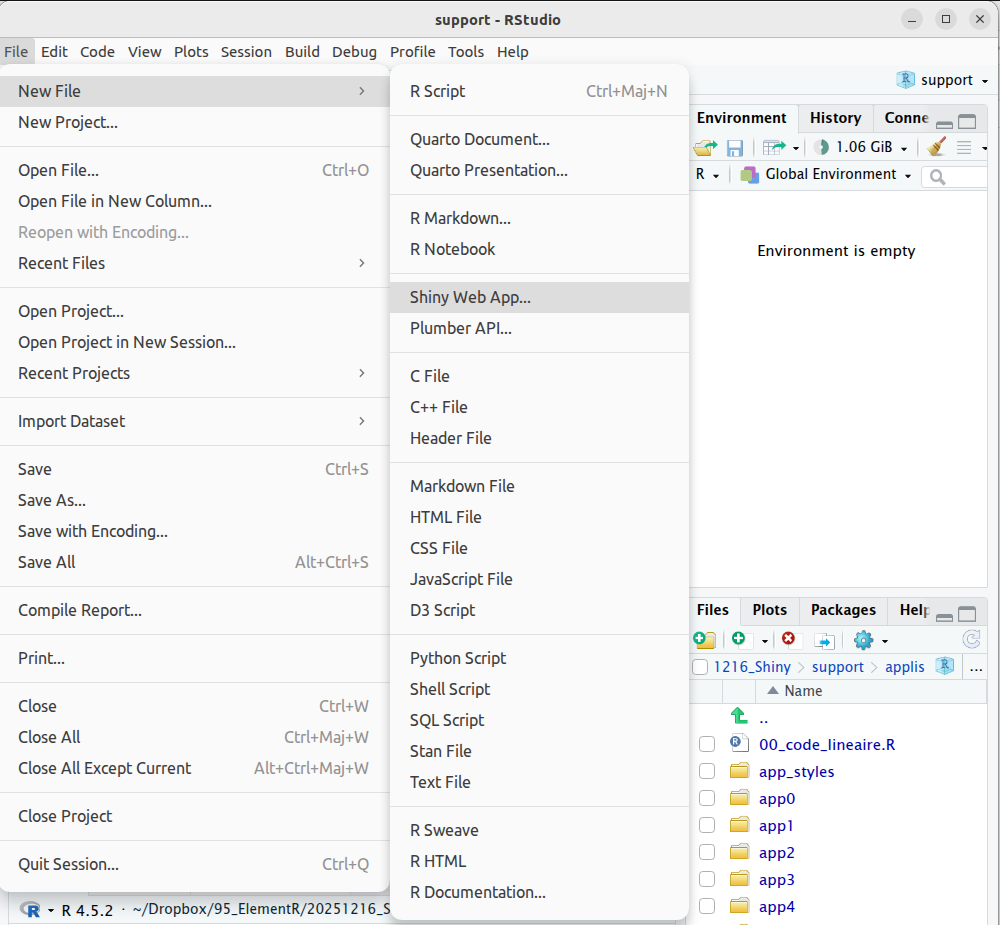Tick the app_styles folder checkbox
The width and height of the screenshot is (1000, 925).
point(707,771)
